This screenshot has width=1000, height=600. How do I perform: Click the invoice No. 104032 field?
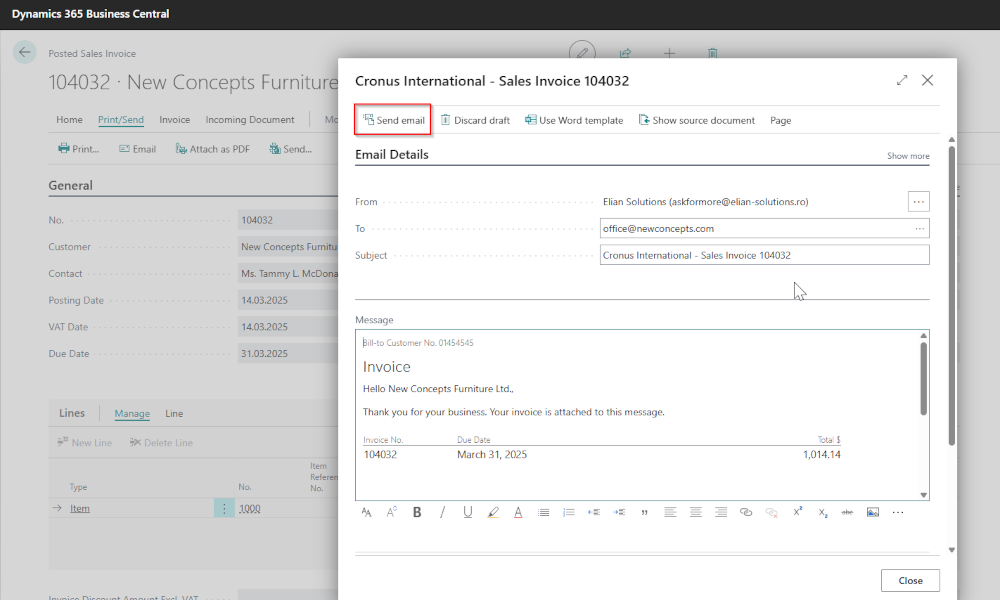(x=288, y=220)
